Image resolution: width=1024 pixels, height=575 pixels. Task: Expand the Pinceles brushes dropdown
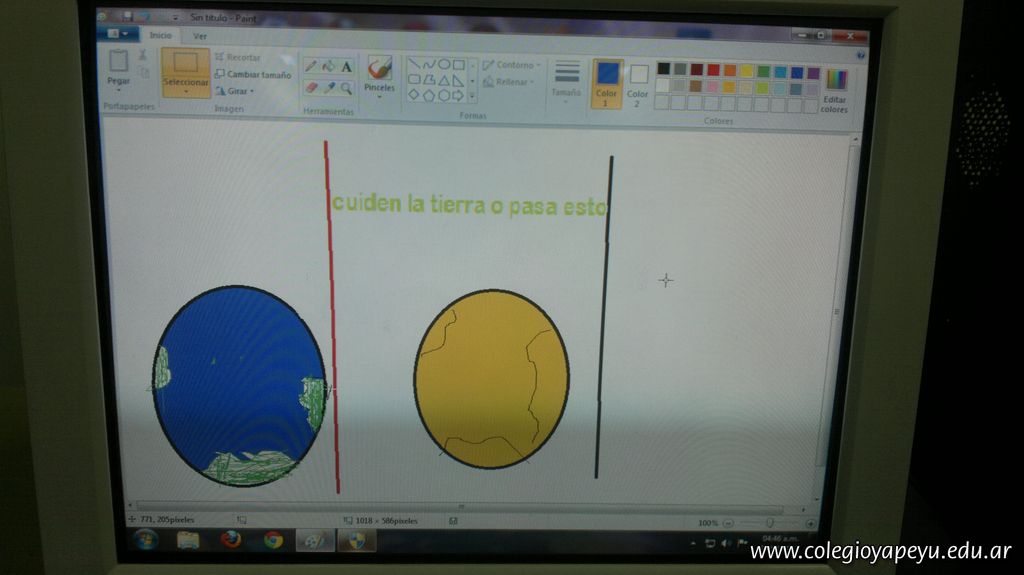pyautogui.click(x=379, y=77)
